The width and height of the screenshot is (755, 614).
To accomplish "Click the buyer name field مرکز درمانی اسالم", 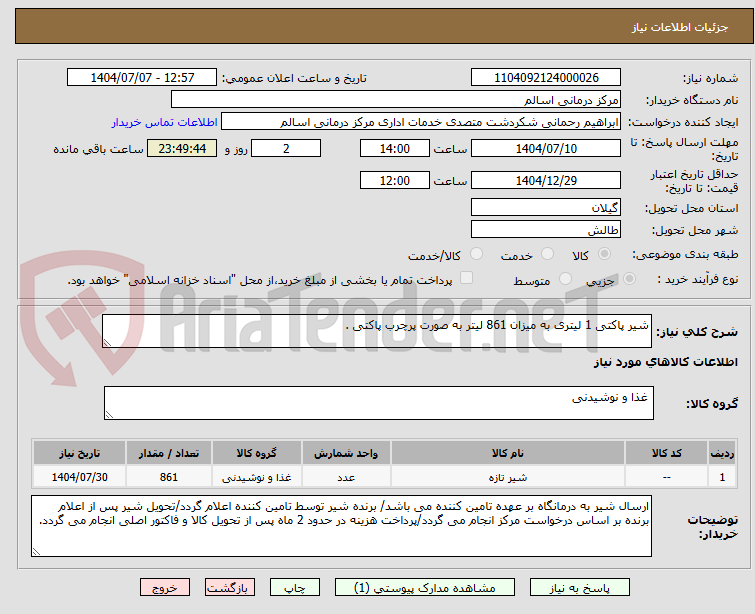I will tap(396, 100).
